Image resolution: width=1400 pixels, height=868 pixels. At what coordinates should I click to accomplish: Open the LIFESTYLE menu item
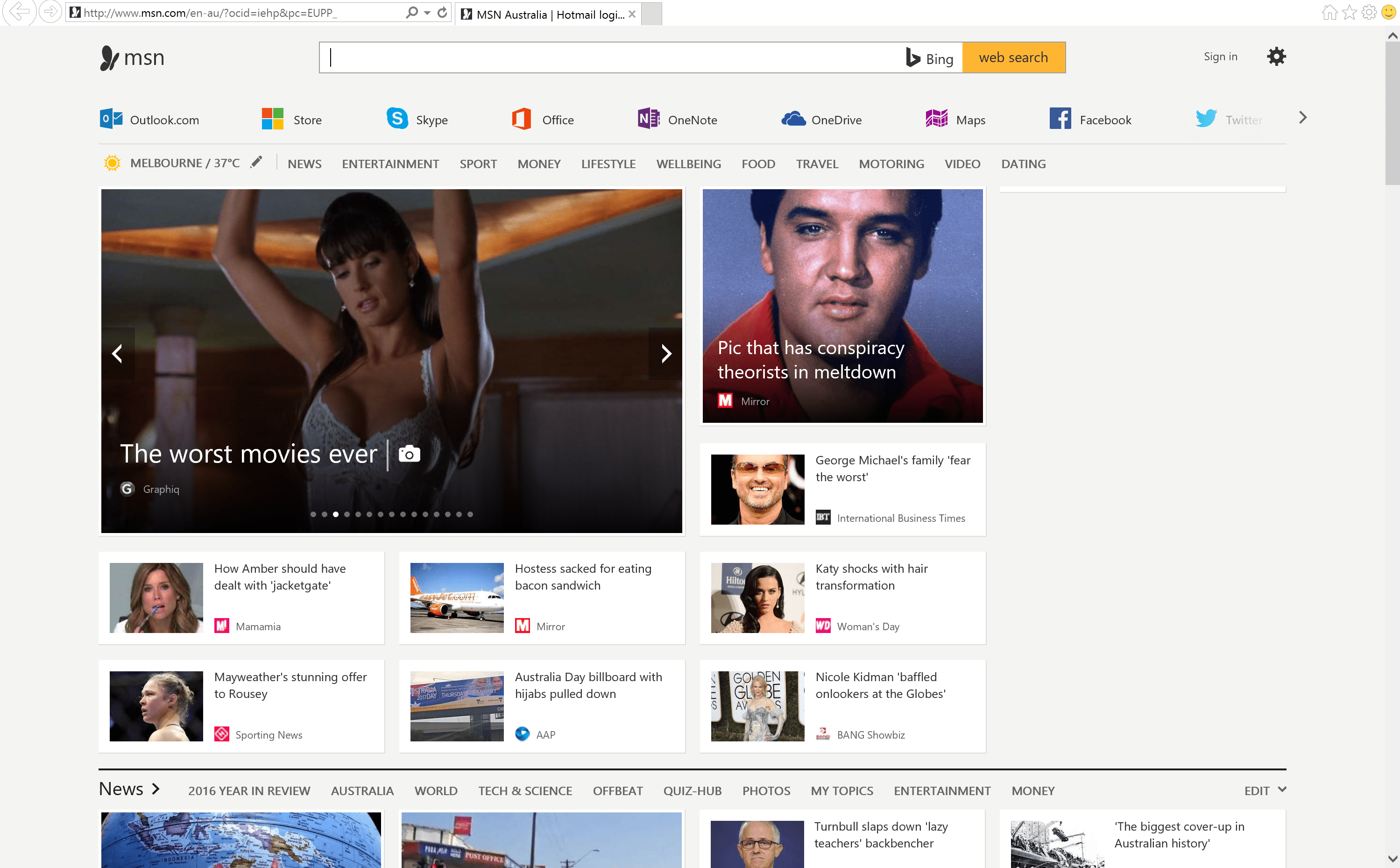tap(608, 164)
